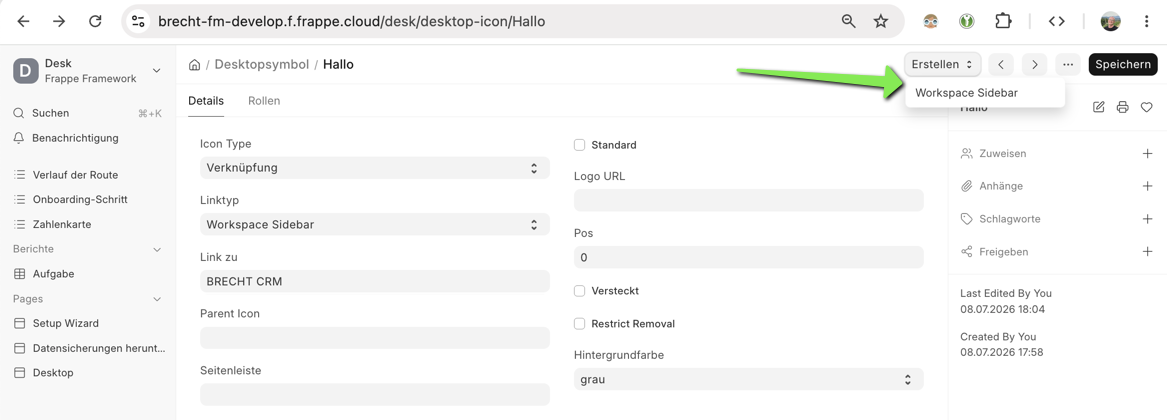
Task: Click the print document icon
Action: [x=1122, y=107]
